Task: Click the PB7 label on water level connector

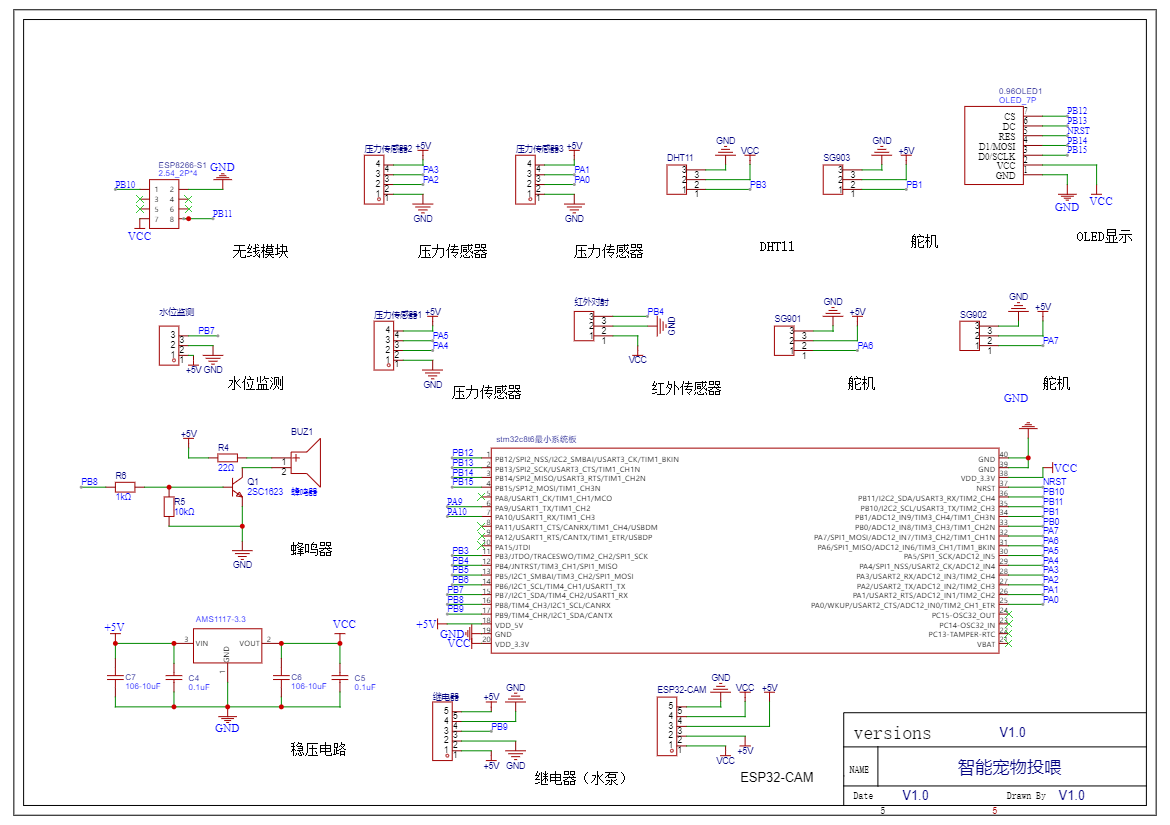Action: click(x=206, y=330)
